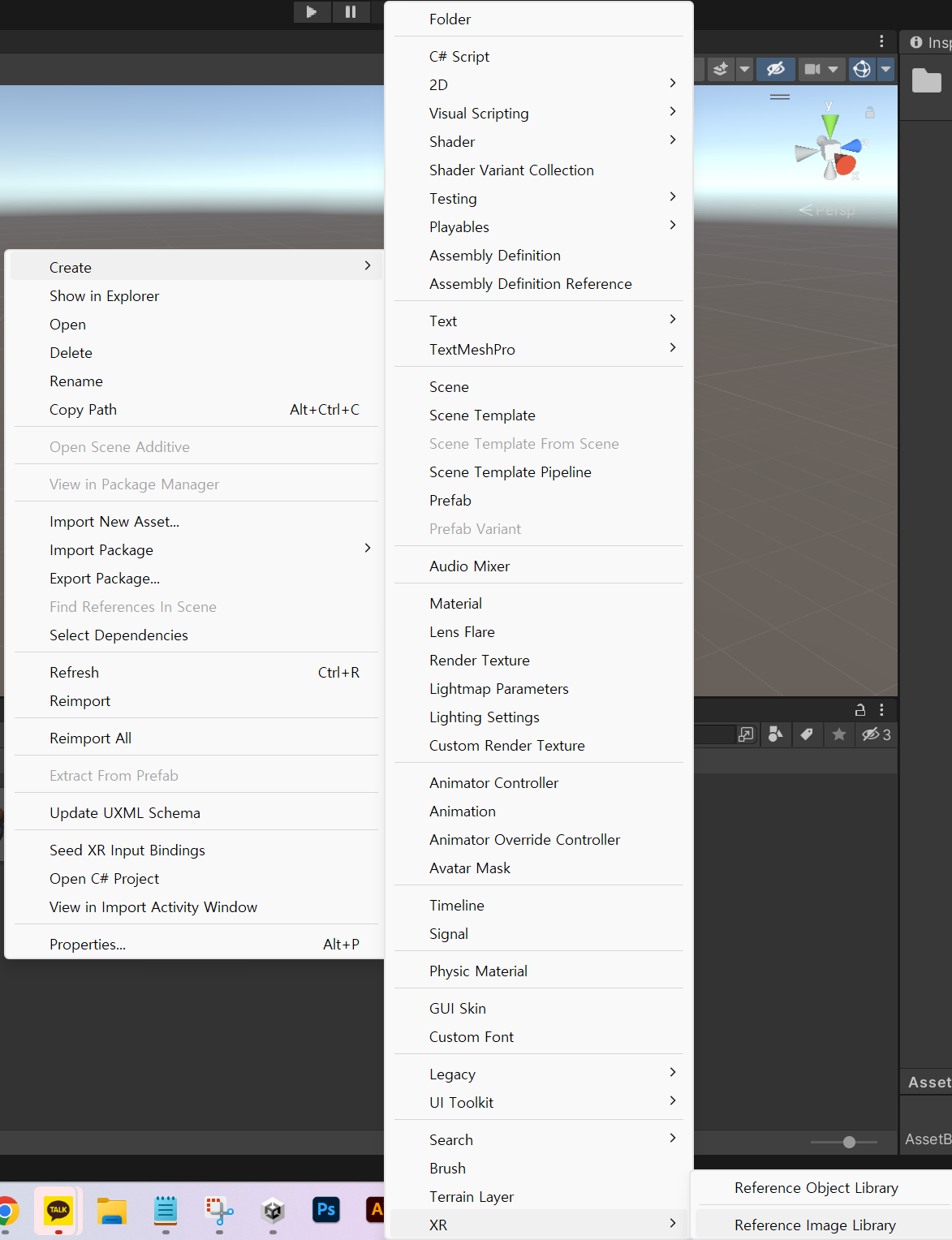952x1240 pixels.
Task: Toggle hidden objects scene visibility button
Action: click(x=776, y=69)
